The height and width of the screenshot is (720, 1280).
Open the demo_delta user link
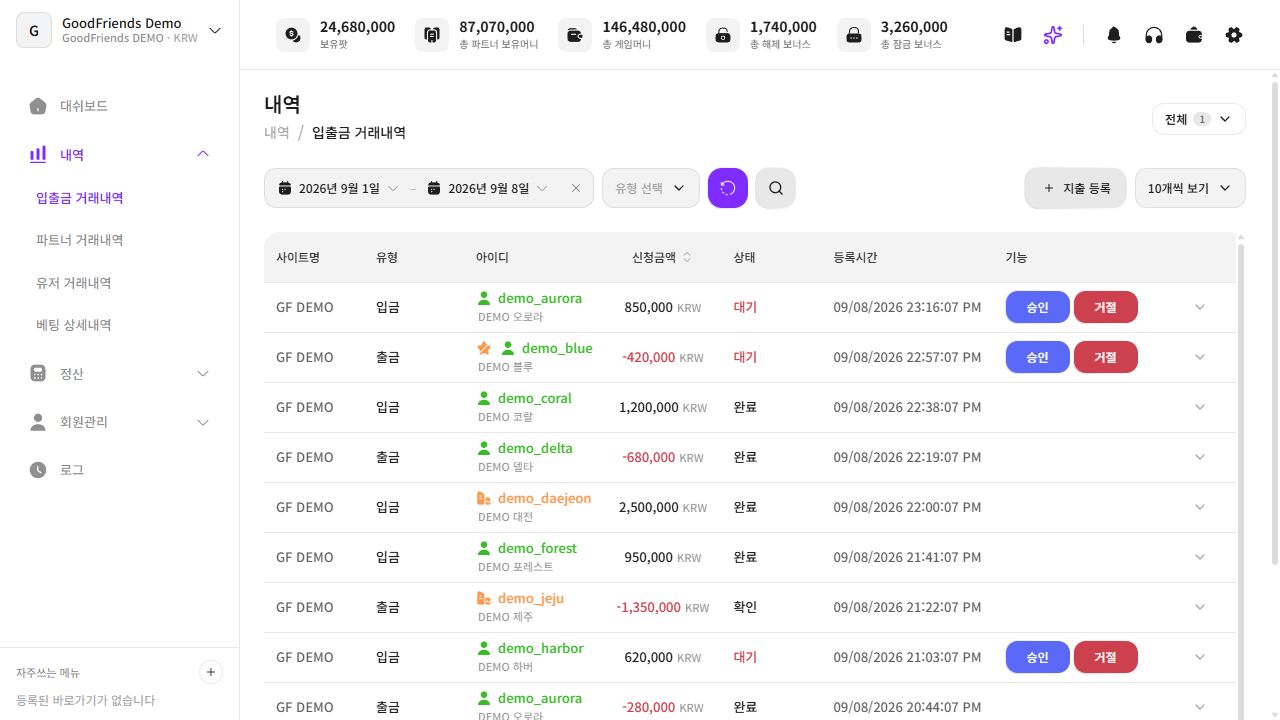coord(535,448)
